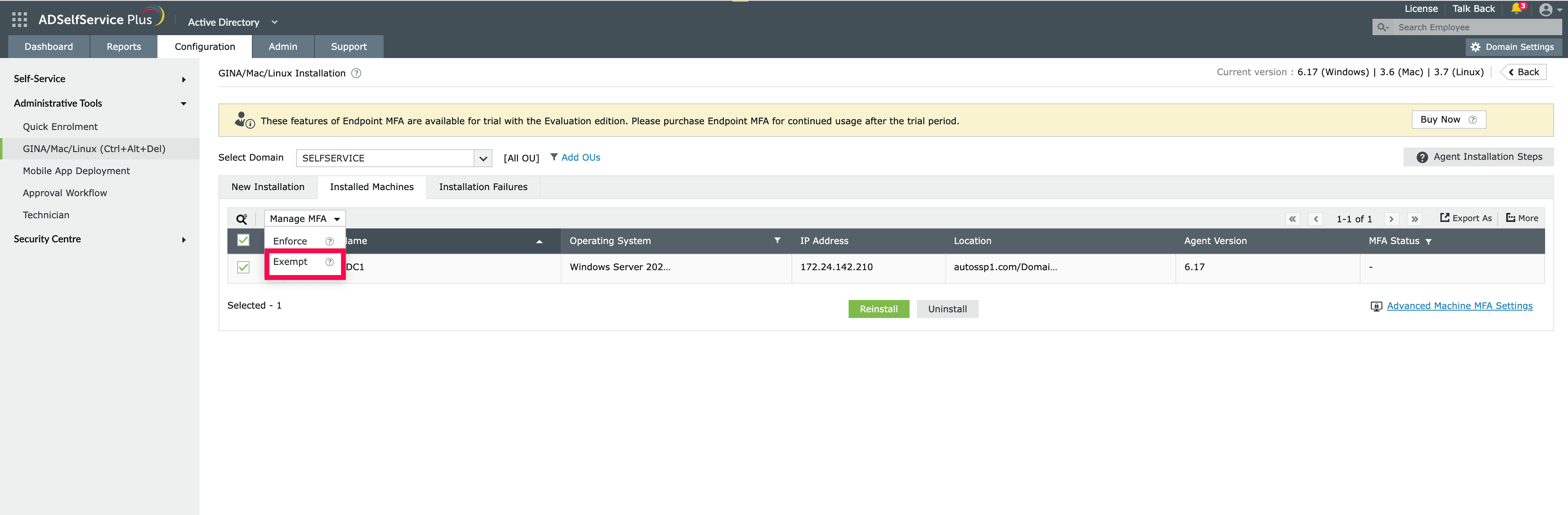Toggle the select-all checkbox in table header
Viewport: 1568px width, 515px height.
[243, 240]
